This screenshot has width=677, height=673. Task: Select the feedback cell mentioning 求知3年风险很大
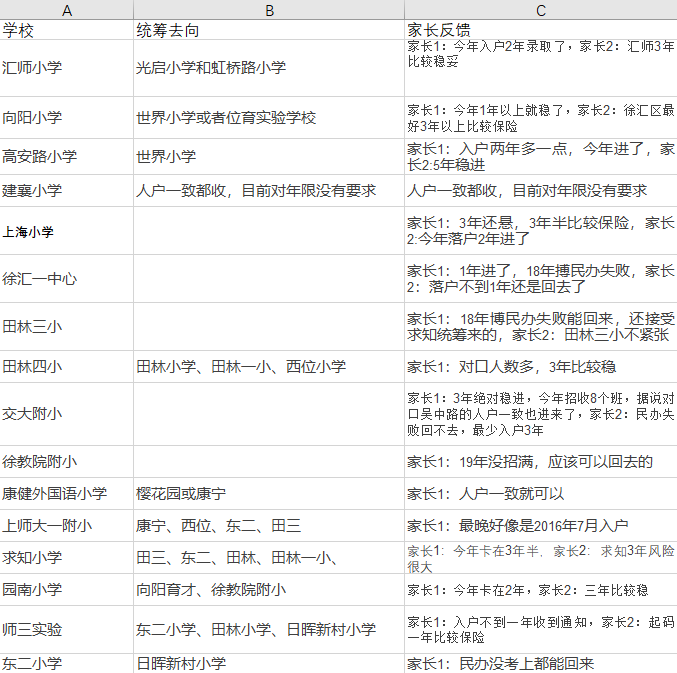click(x=541, y=557)
